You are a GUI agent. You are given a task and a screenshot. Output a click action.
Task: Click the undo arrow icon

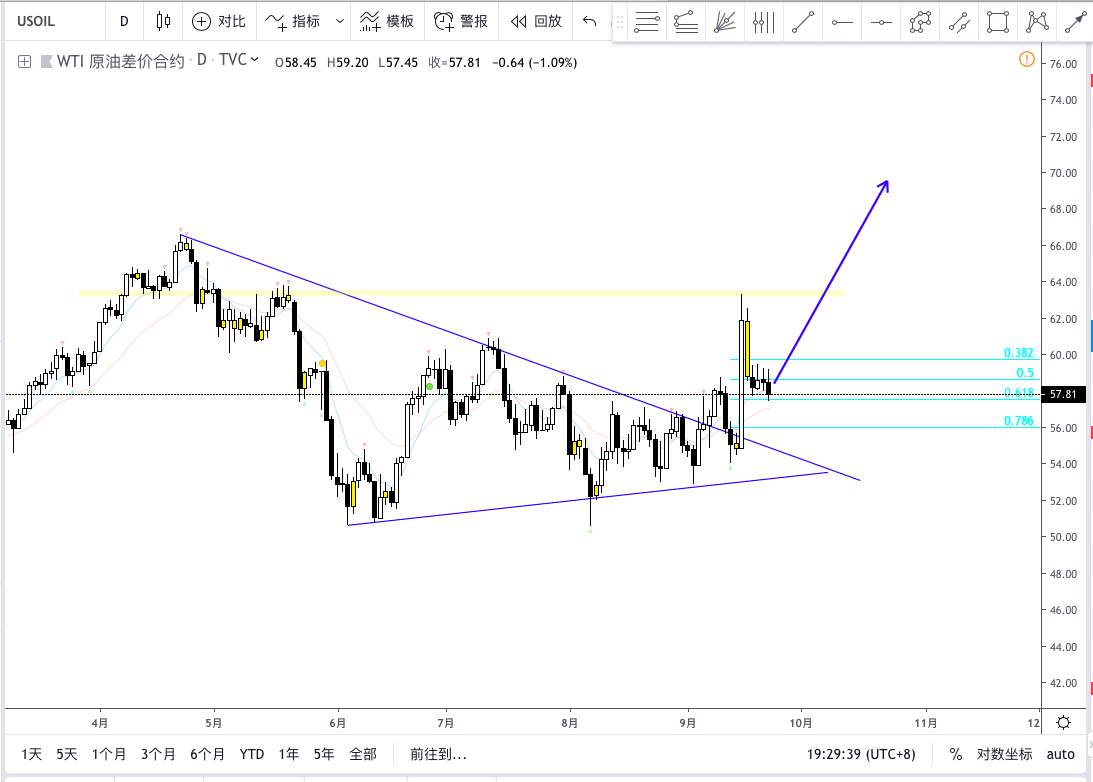coord(590,21)
